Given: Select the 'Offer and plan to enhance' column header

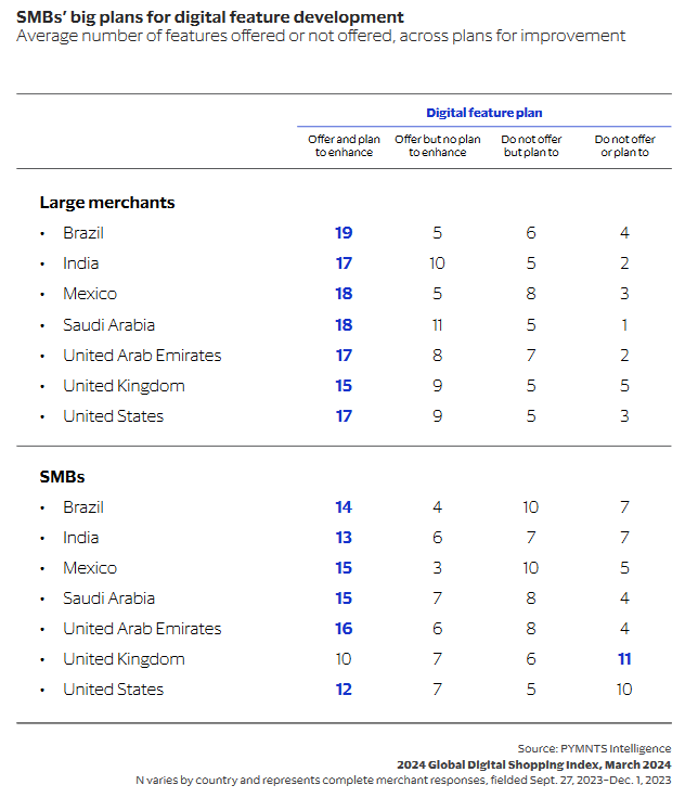Looking at the screenshot, I should (343, 146).
